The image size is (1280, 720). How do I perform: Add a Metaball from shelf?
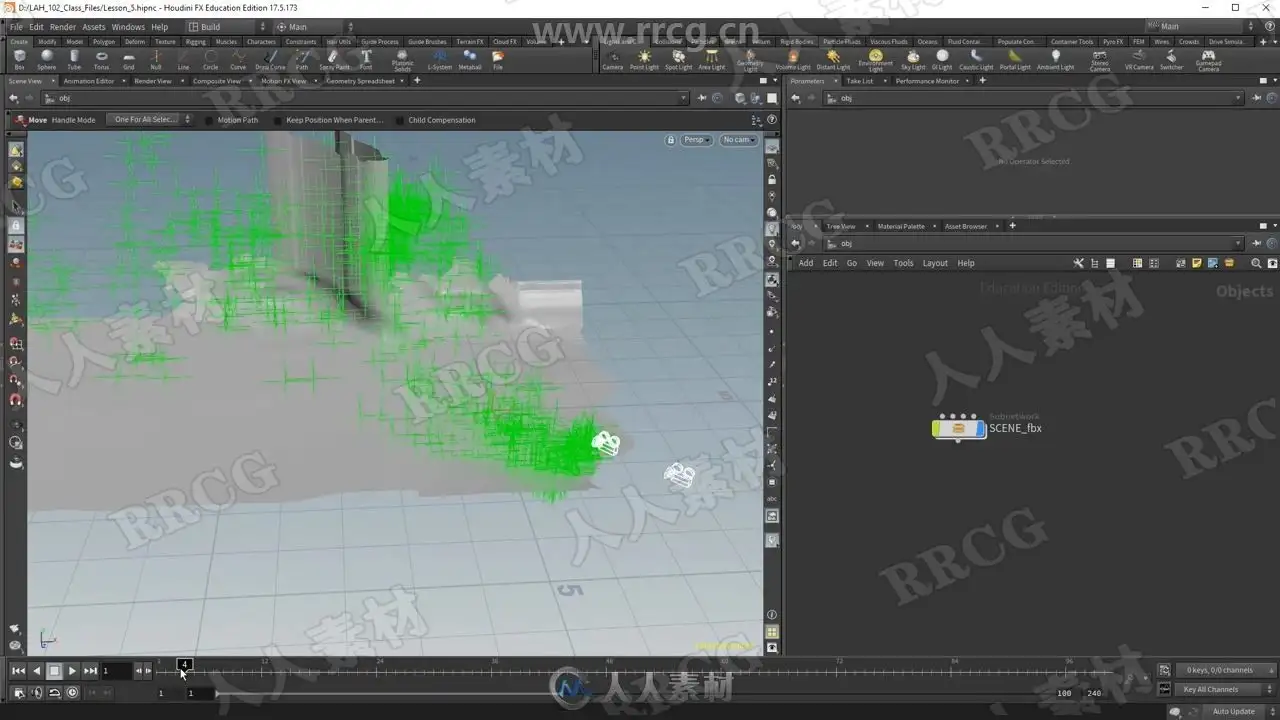tap(469, 60)
